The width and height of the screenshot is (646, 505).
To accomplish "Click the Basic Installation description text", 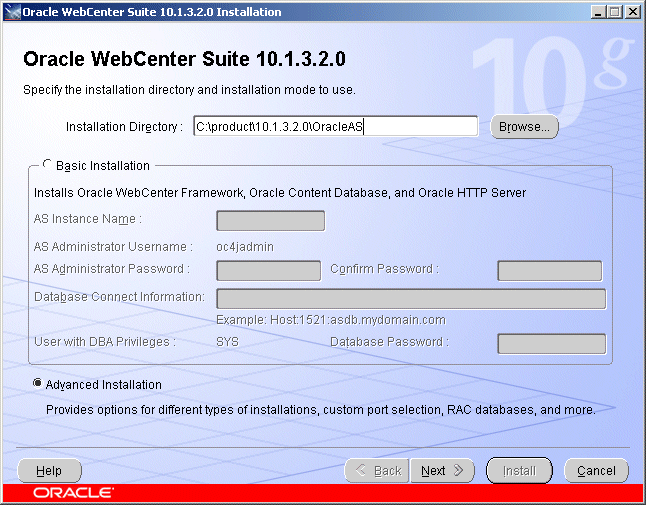I will tap(280, 193).
